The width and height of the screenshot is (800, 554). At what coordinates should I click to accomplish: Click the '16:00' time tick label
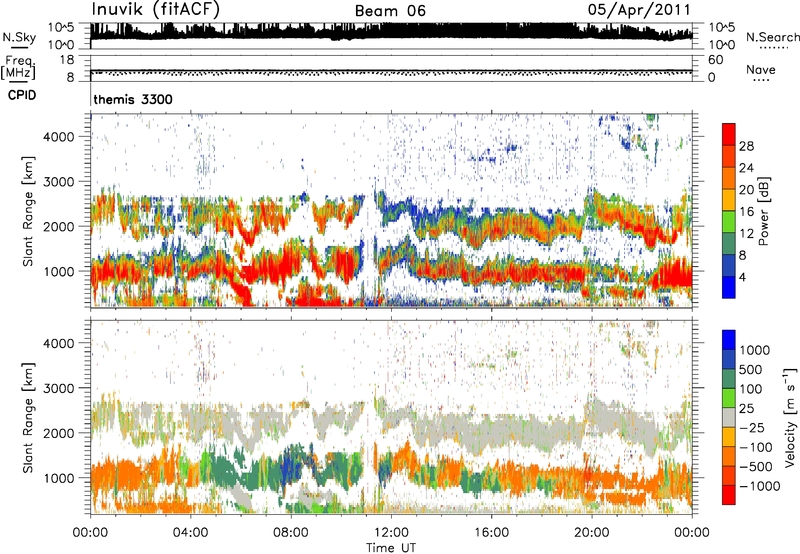pos(491,533)
